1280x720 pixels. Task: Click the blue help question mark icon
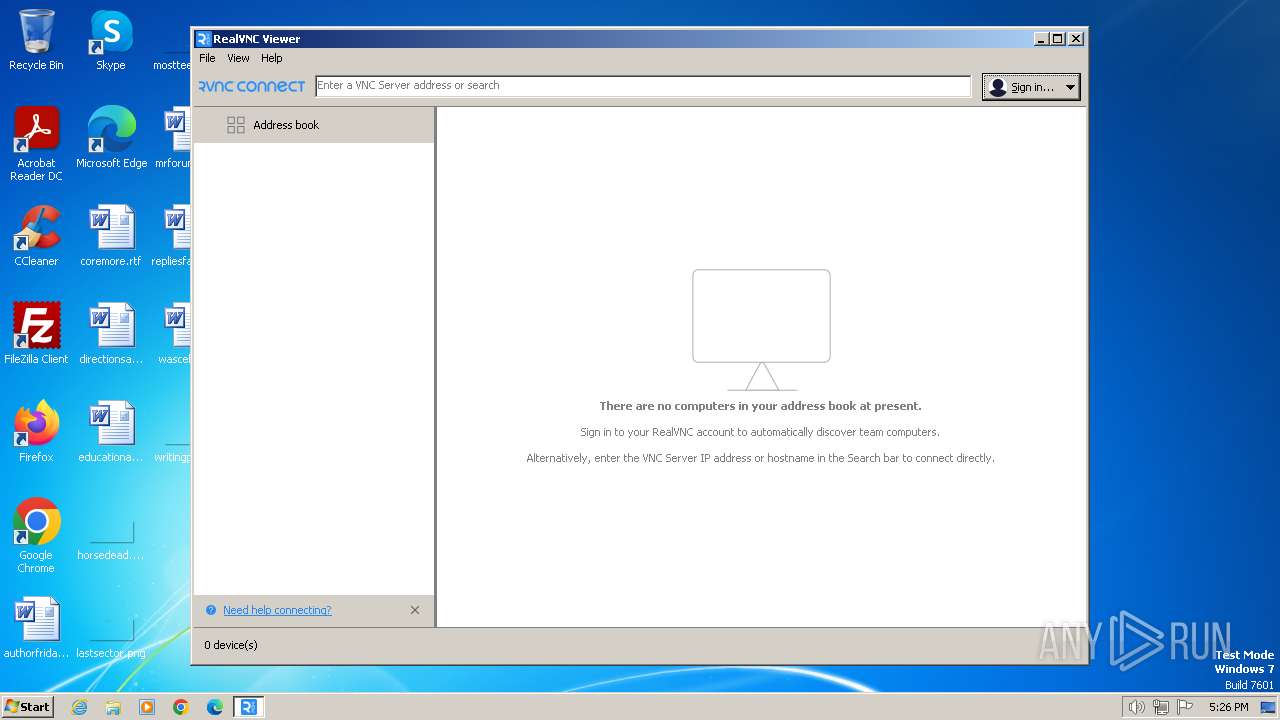[x=211, y=610]
